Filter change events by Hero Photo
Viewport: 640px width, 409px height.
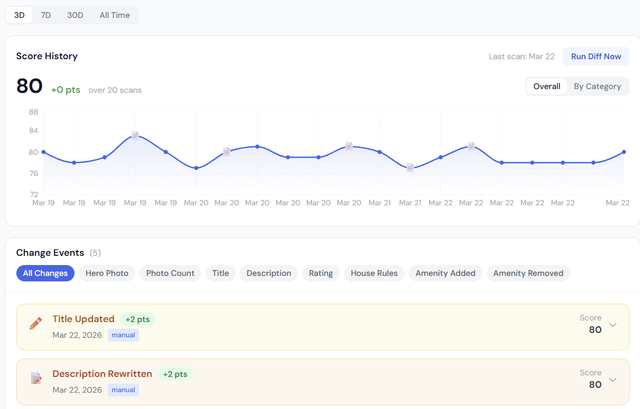coord(107,273)
